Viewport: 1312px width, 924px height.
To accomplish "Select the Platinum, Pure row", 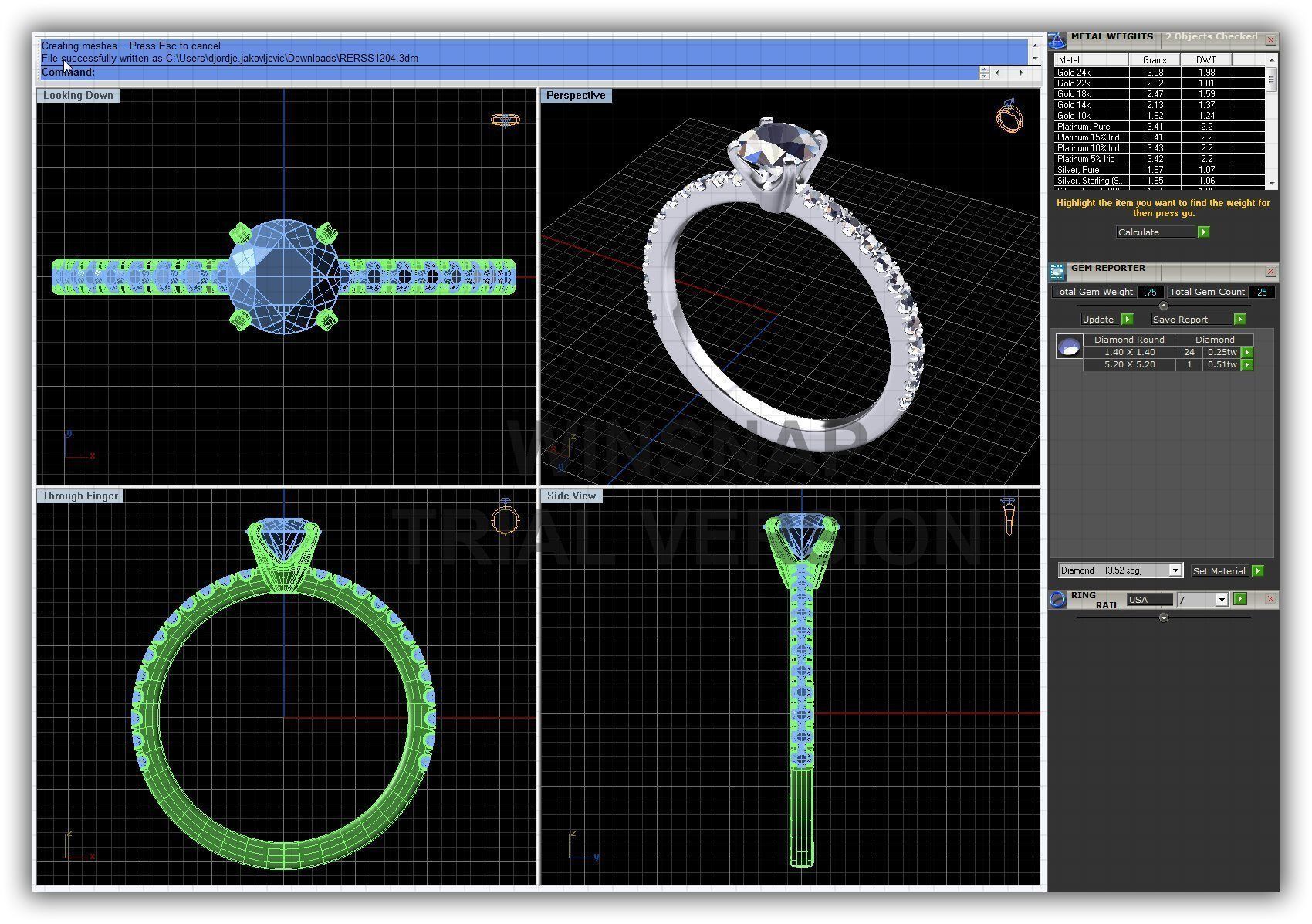I will click(x=1160, y=127).
